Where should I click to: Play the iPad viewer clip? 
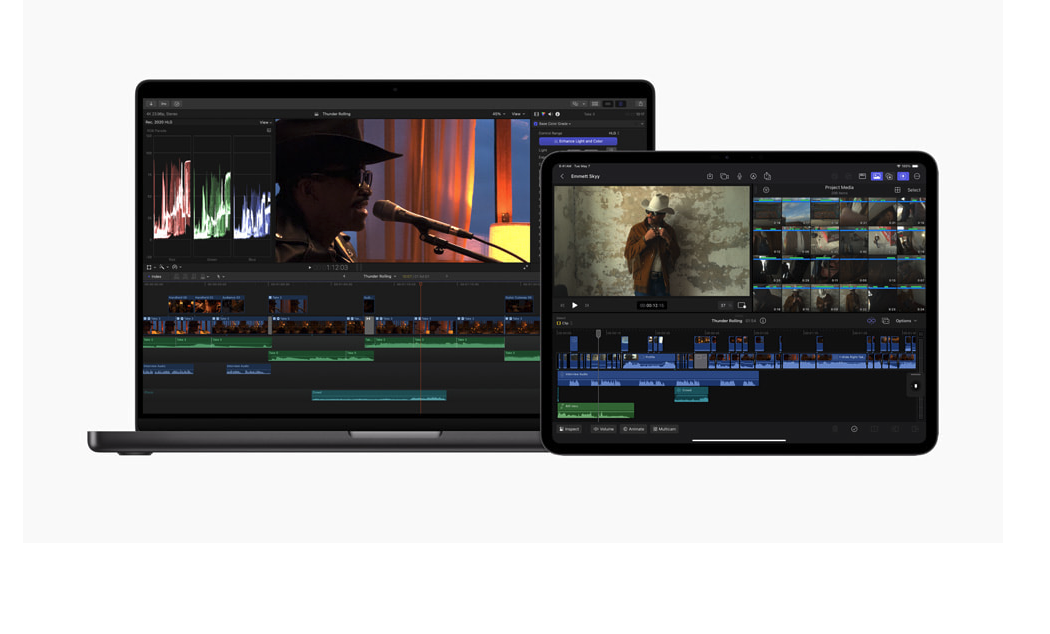coord(575,305)
